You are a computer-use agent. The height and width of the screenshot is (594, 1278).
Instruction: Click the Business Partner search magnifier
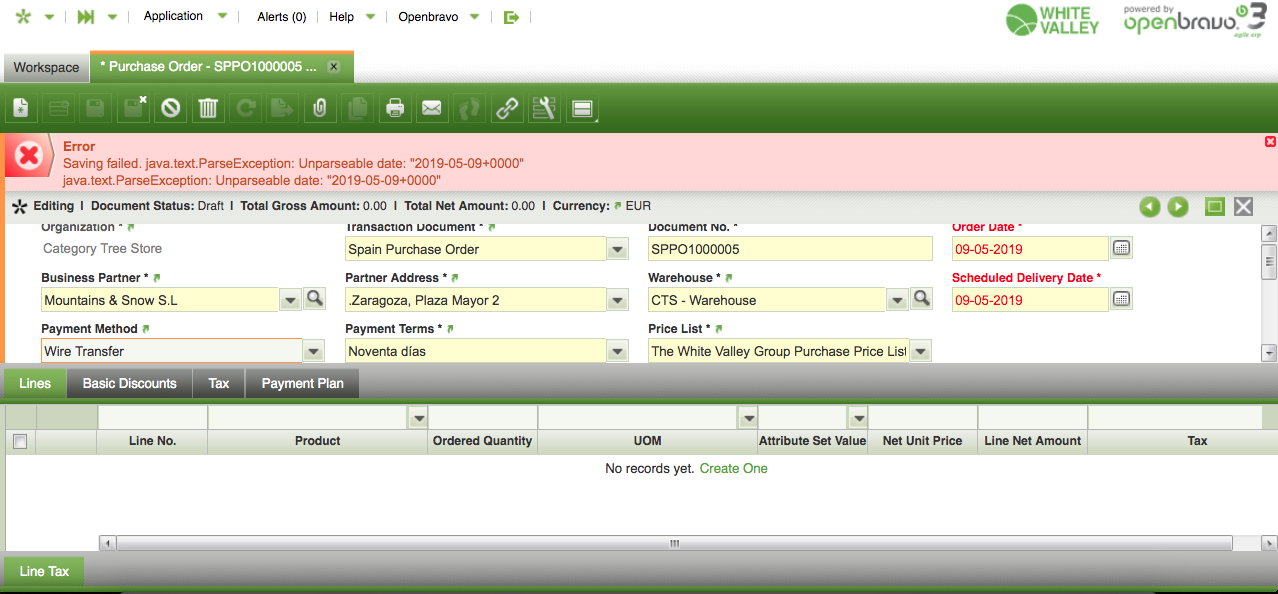(314, 299)
